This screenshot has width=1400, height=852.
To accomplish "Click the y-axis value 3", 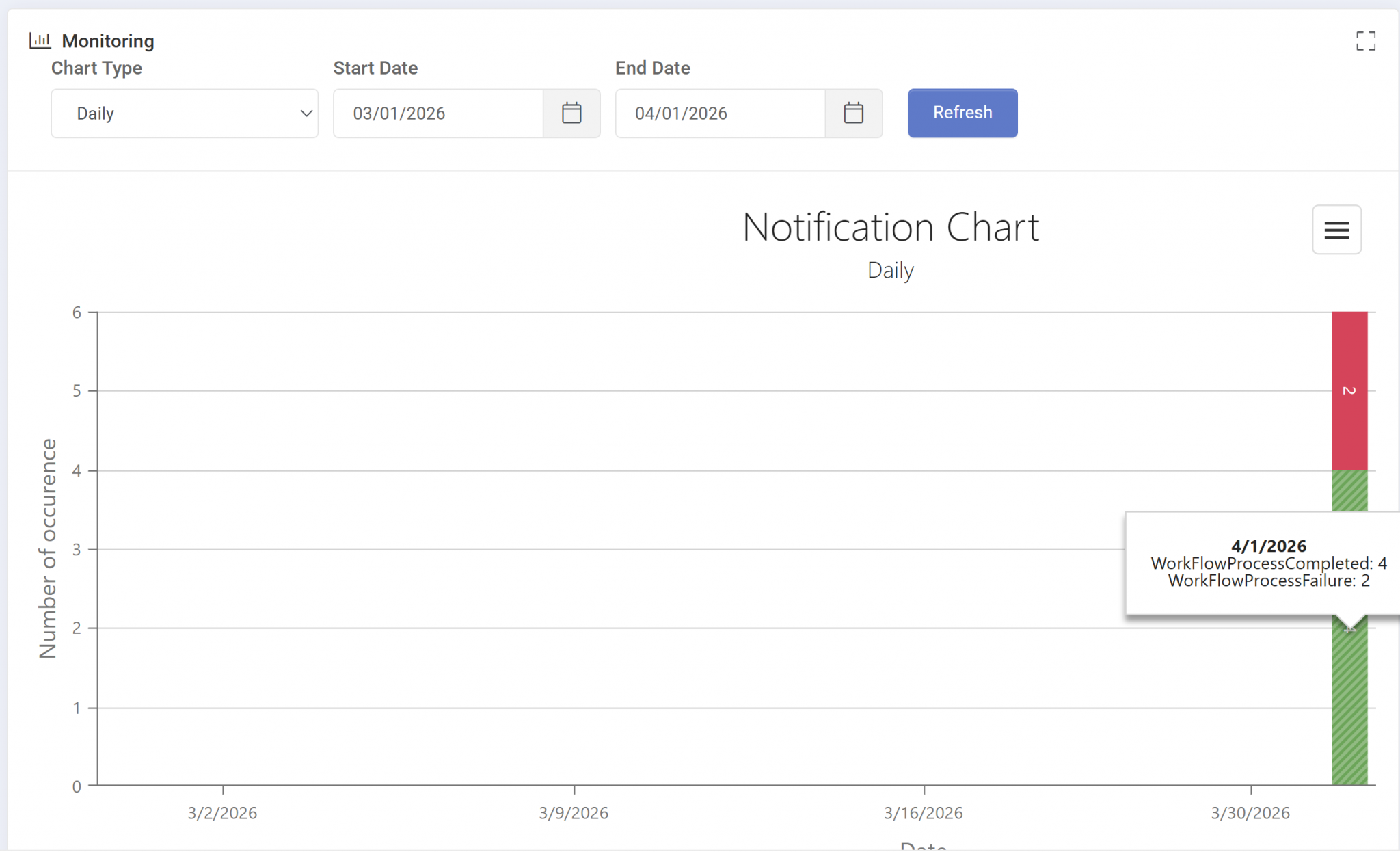I will click(x=77, y=549).
